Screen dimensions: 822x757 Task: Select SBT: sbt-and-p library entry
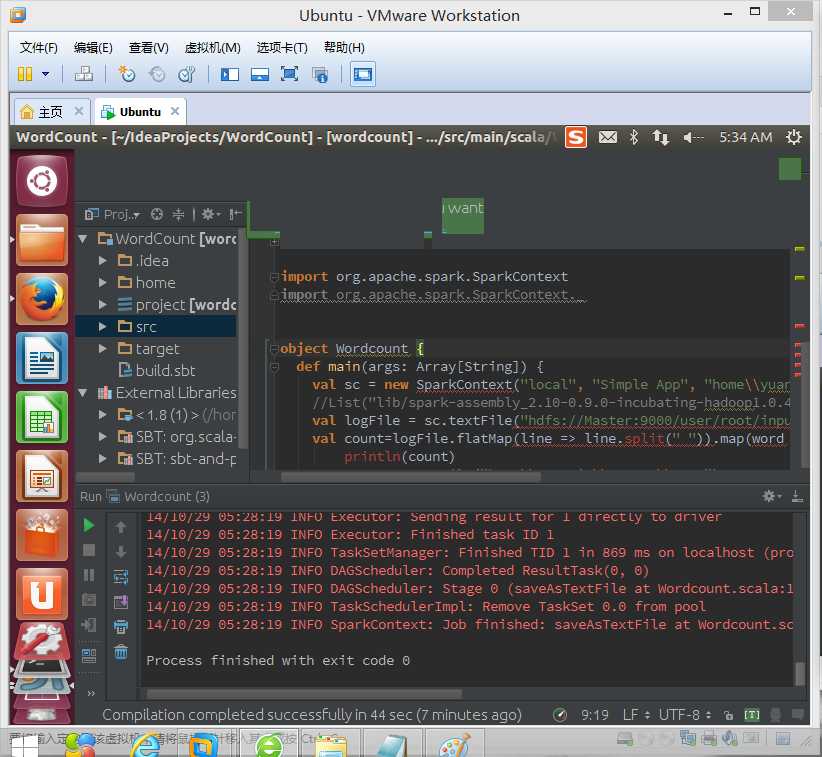[177, 459]
